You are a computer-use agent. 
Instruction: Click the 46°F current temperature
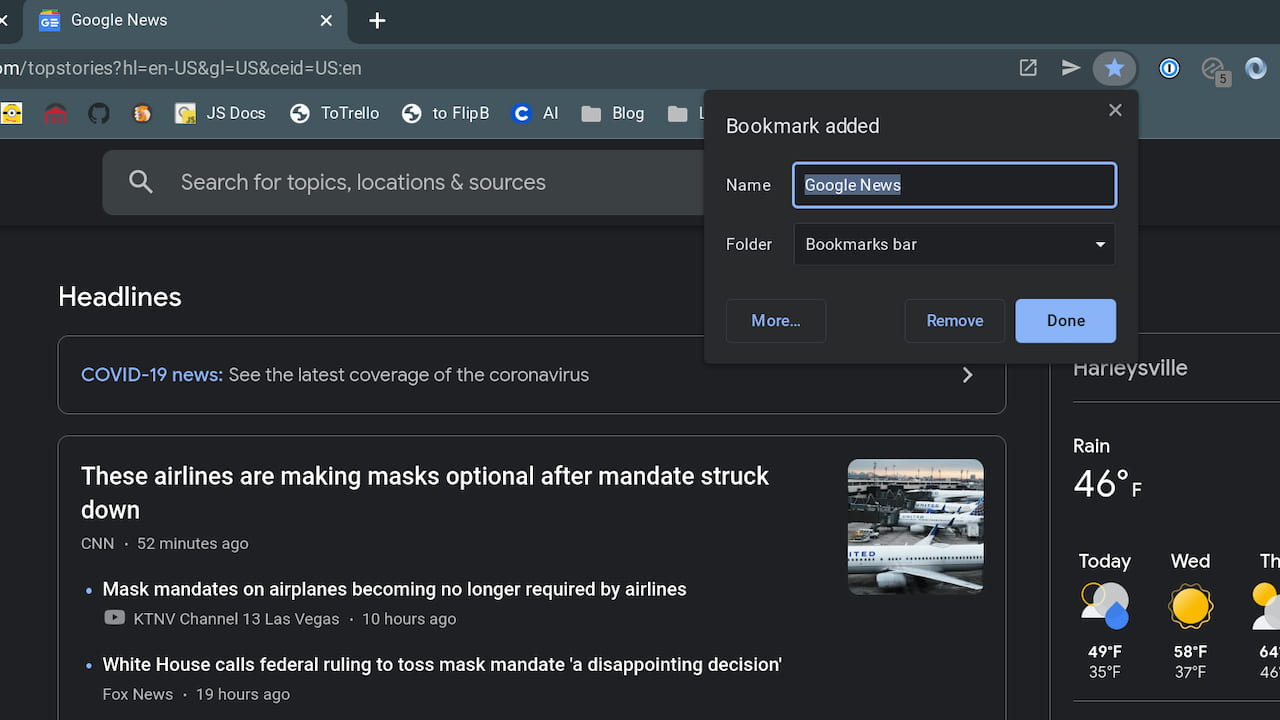click(x=1107, y=484)
